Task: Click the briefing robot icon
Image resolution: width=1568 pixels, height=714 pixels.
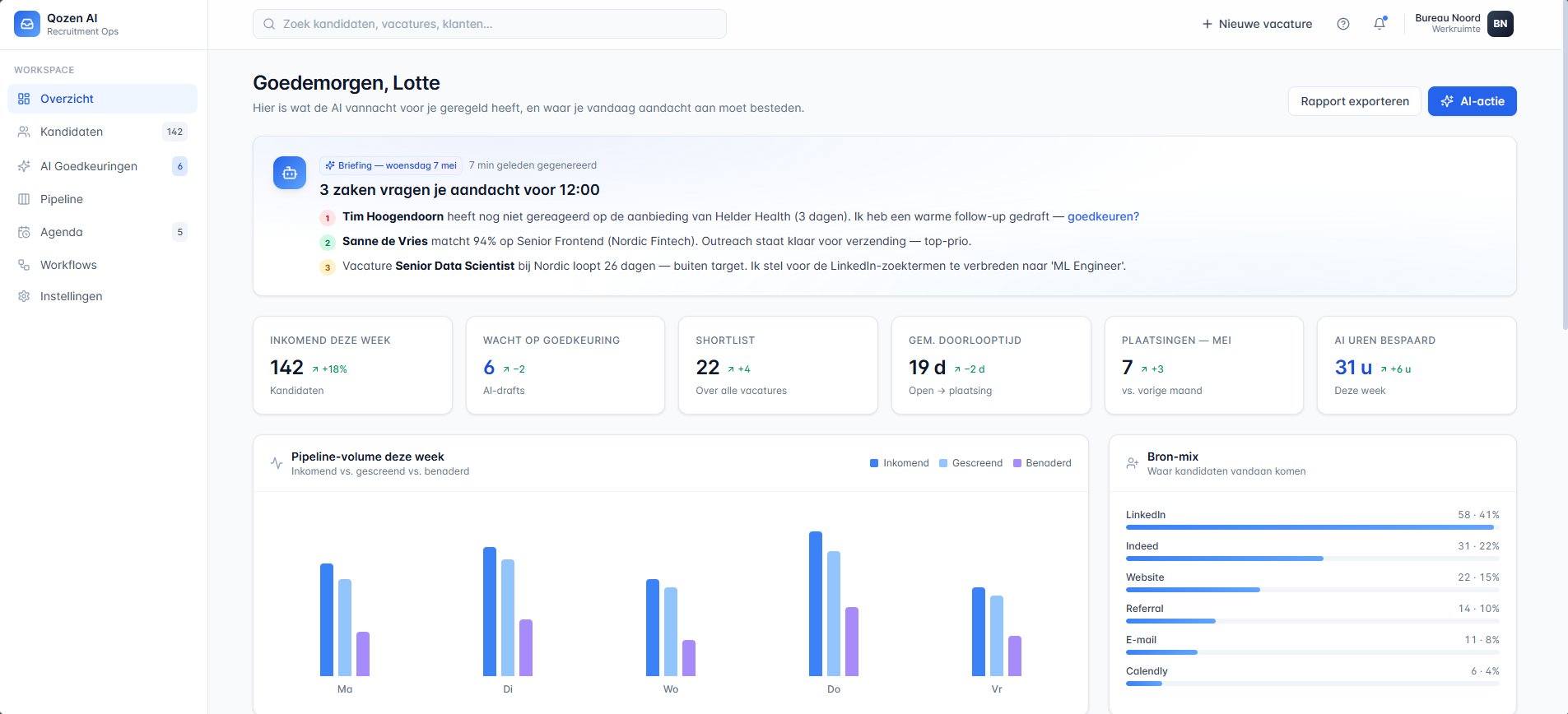Action: click(x=290, y=173)
